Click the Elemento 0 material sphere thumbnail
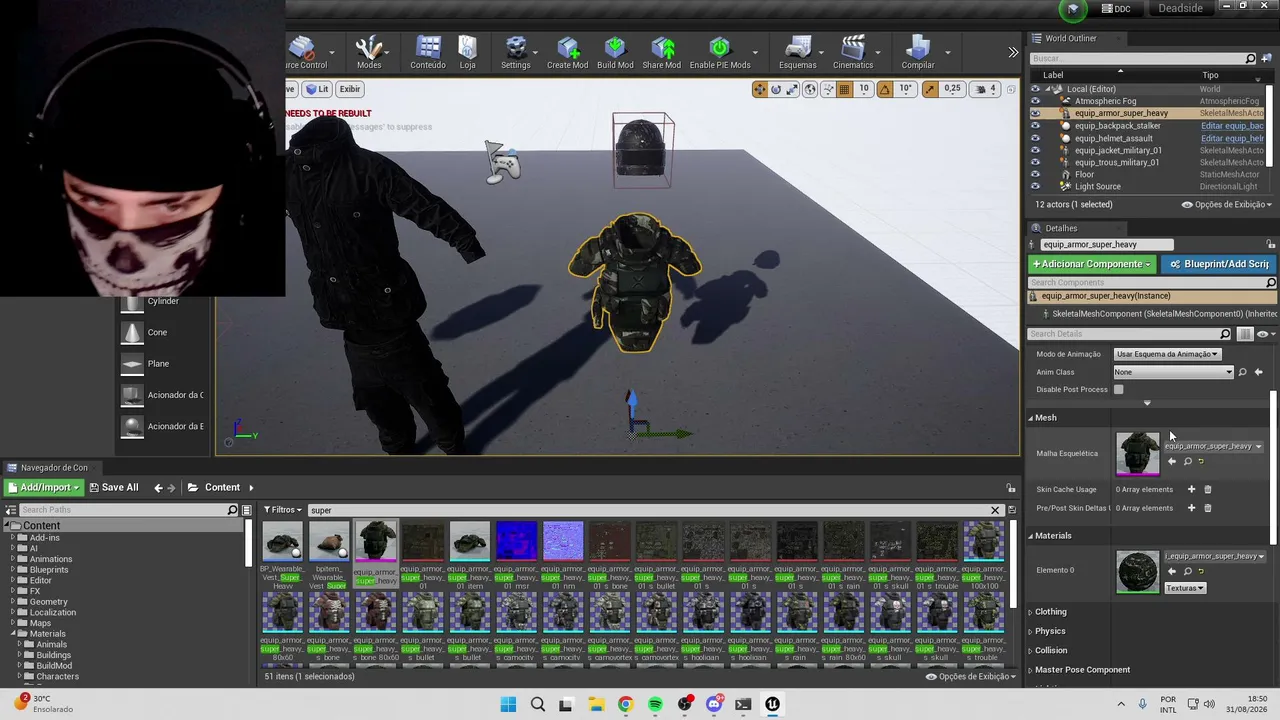Viewport: 1280px width, 720px height. [1138, 572]
